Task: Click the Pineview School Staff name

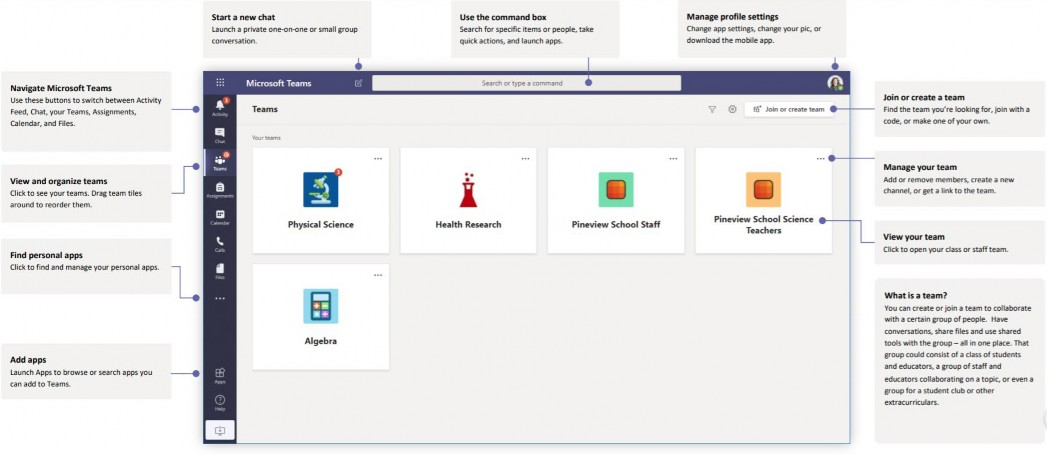Action: [x=616, y=224]
